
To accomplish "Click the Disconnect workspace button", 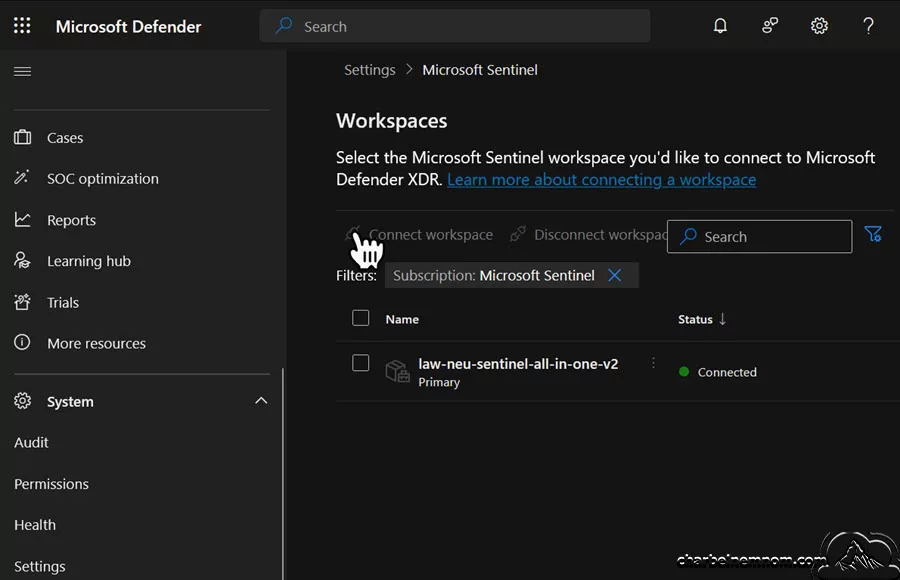I will 588,234.
